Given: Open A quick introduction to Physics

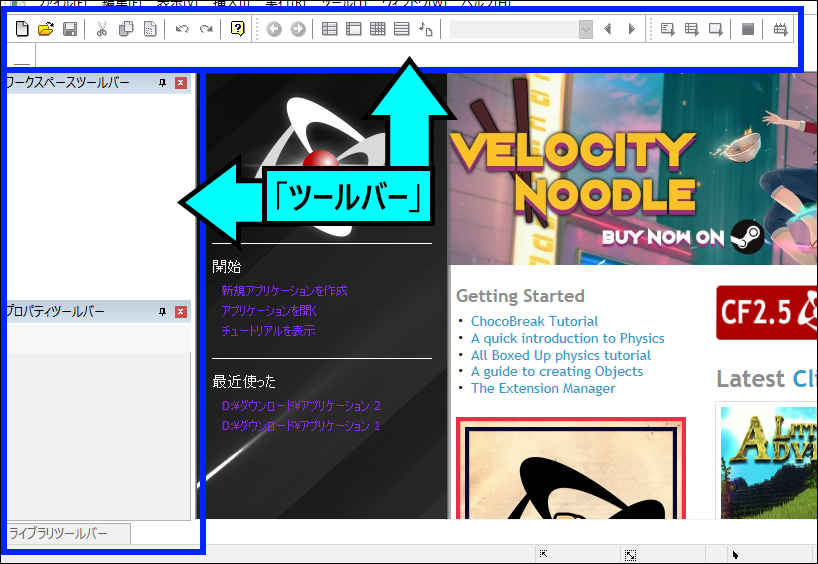Looking at the screenshot, I should coord(568,338).
